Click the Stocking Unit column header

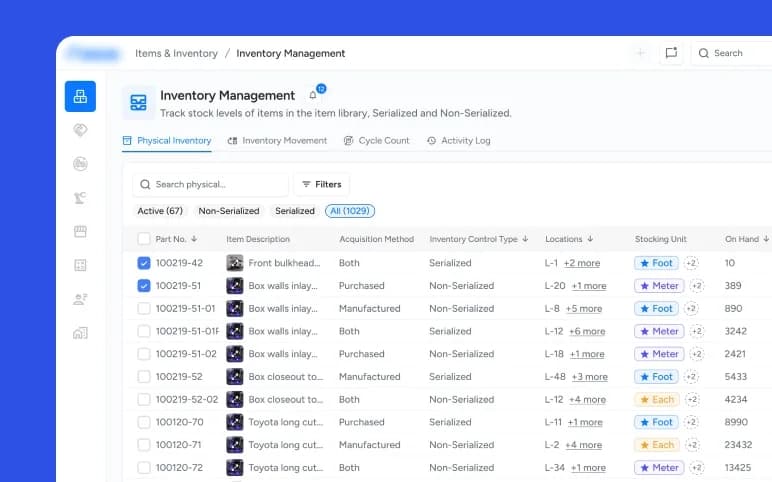pyautogui.click(x=660, y=239)
